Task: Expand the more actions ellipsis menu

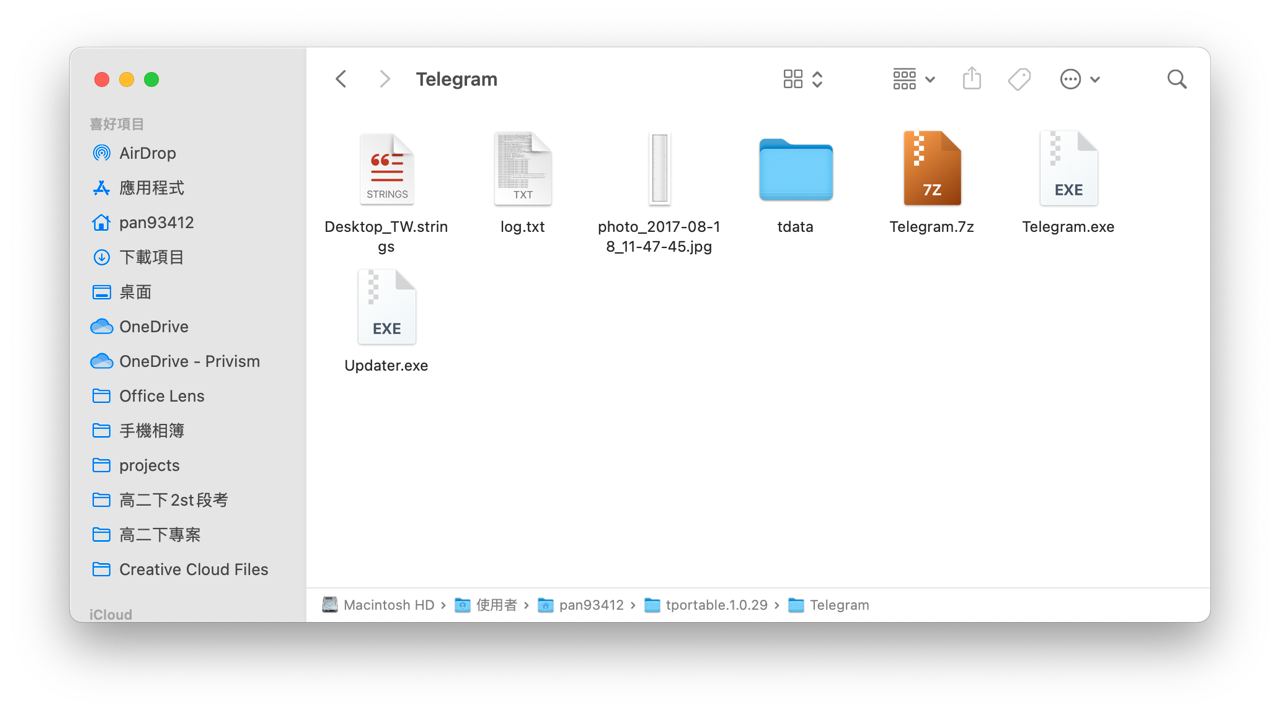Action: (1080, 79)
